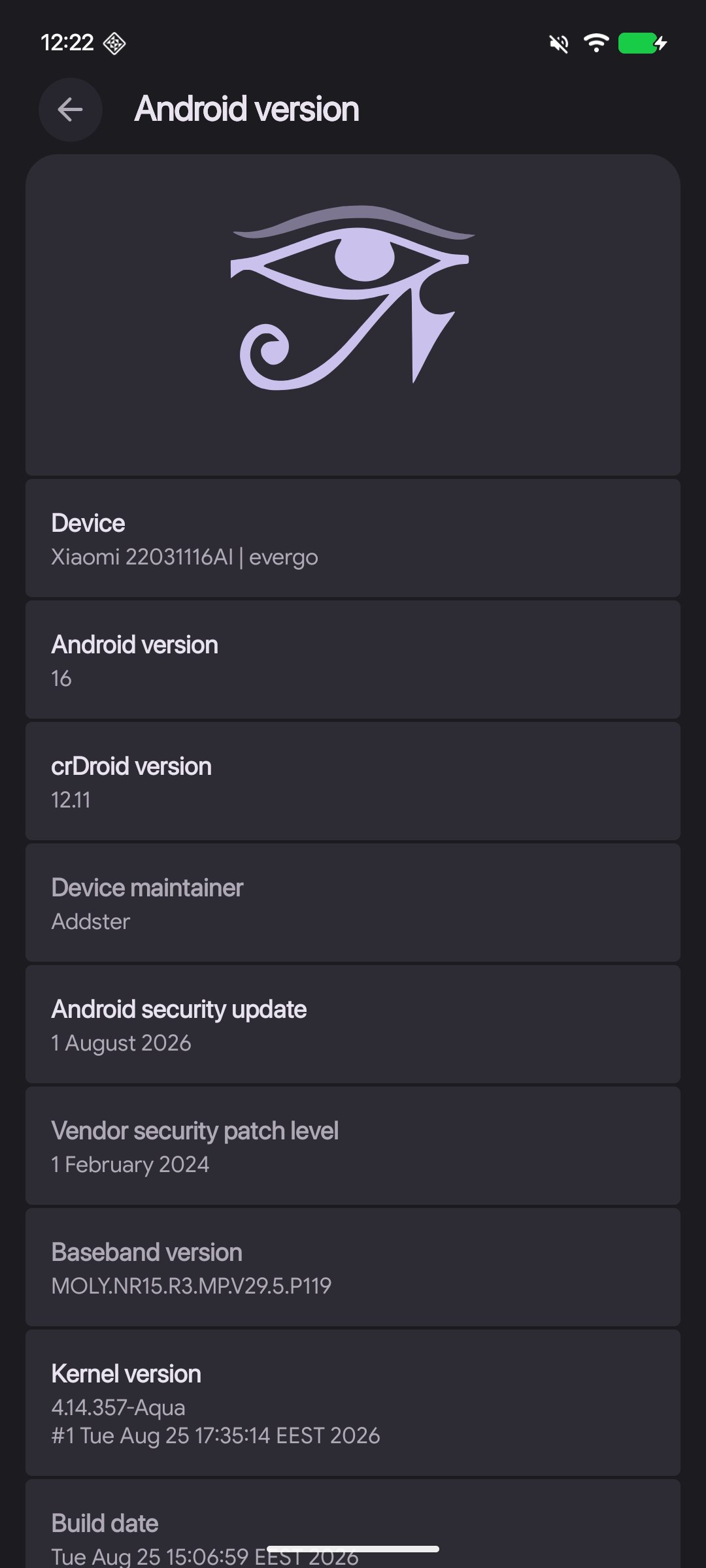Tap the Kernel version 4.14.357-Aqua item
The height and width of the screenshot is (1568, 706).
click(353, 1403)
